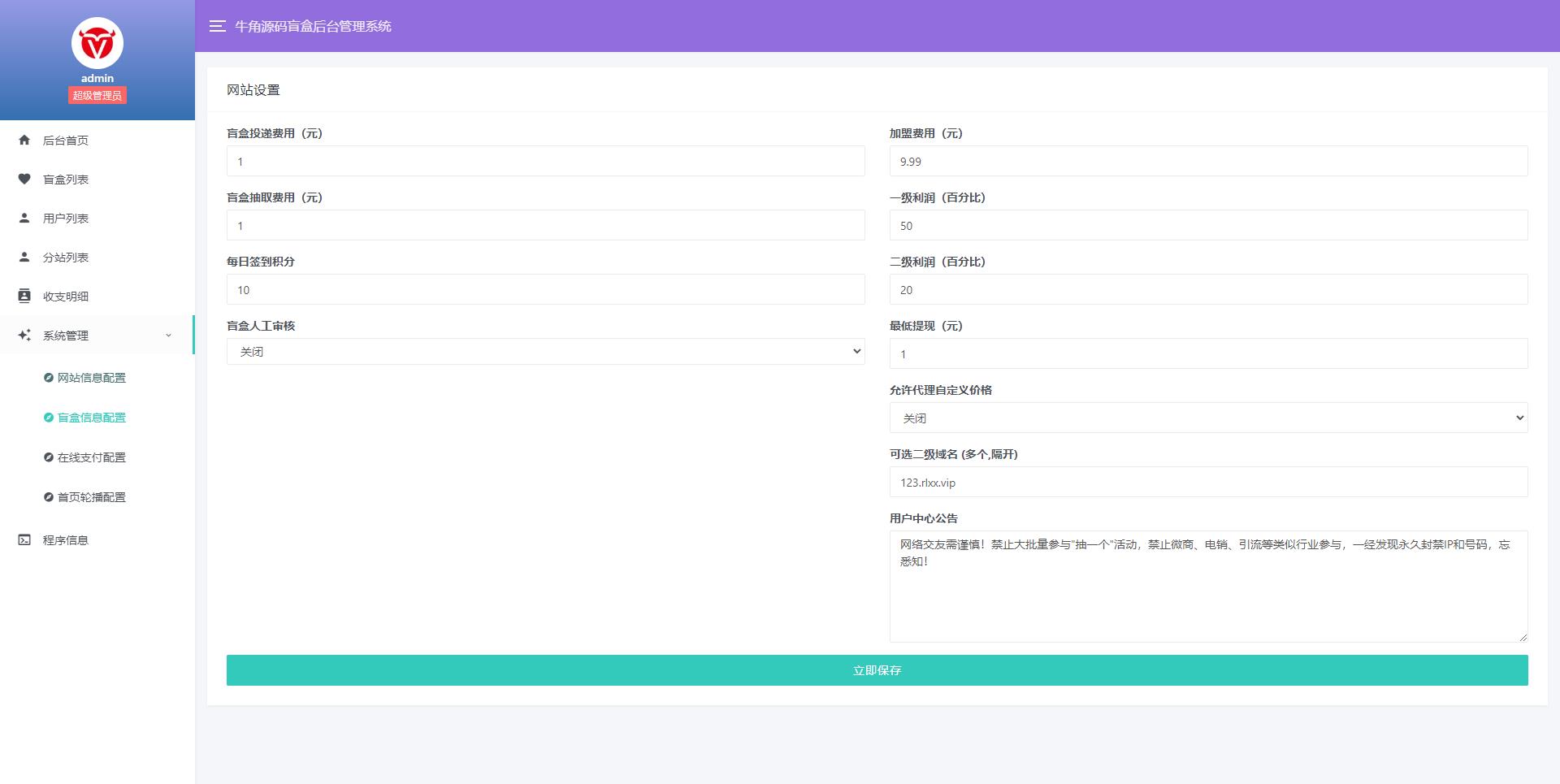
Task: Click the heart icon next to 盲盒列表
Action: point(24,179)
